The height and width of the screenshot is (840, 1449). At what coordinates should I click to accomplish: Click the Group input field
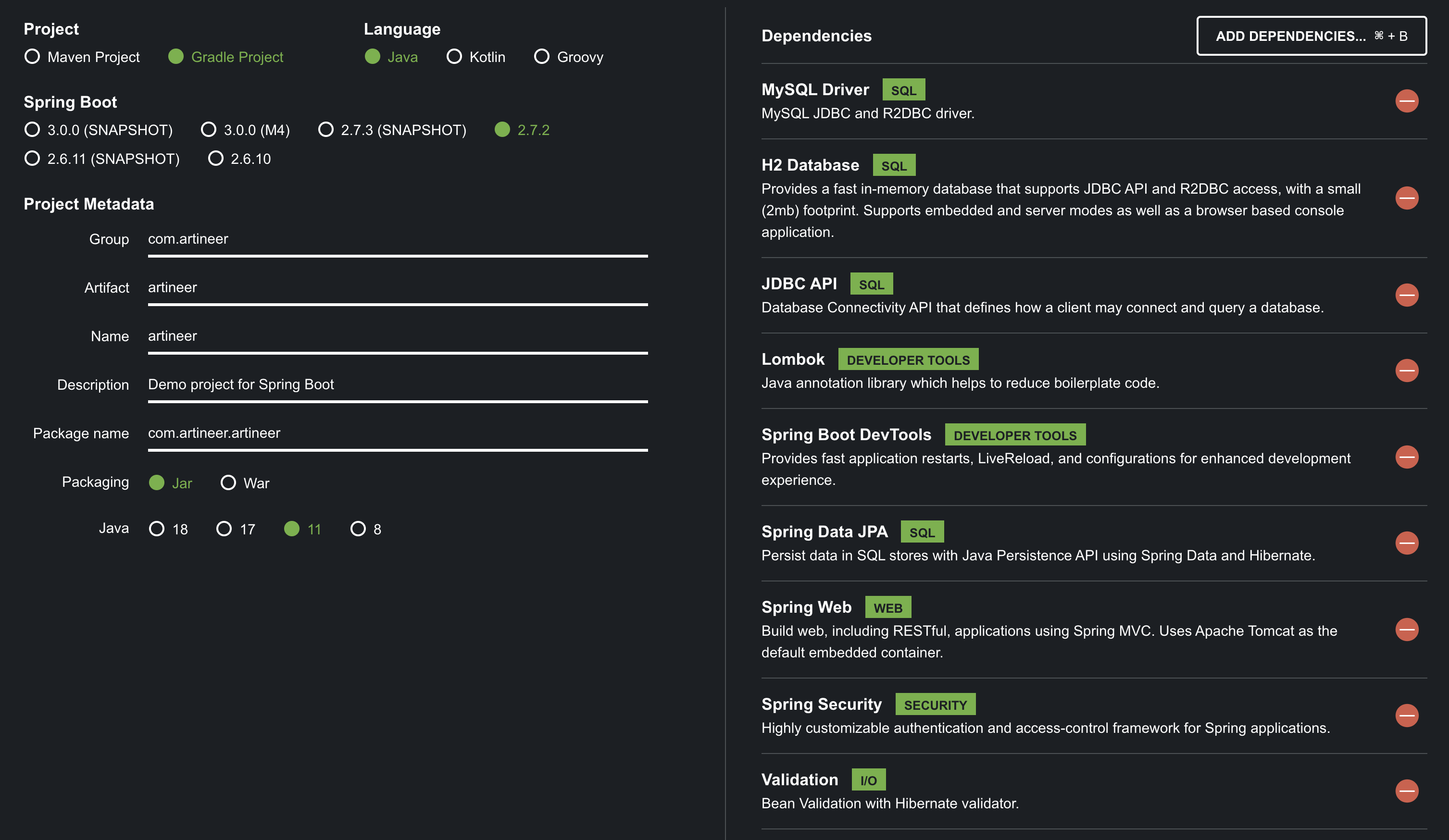tap(397, 239)
